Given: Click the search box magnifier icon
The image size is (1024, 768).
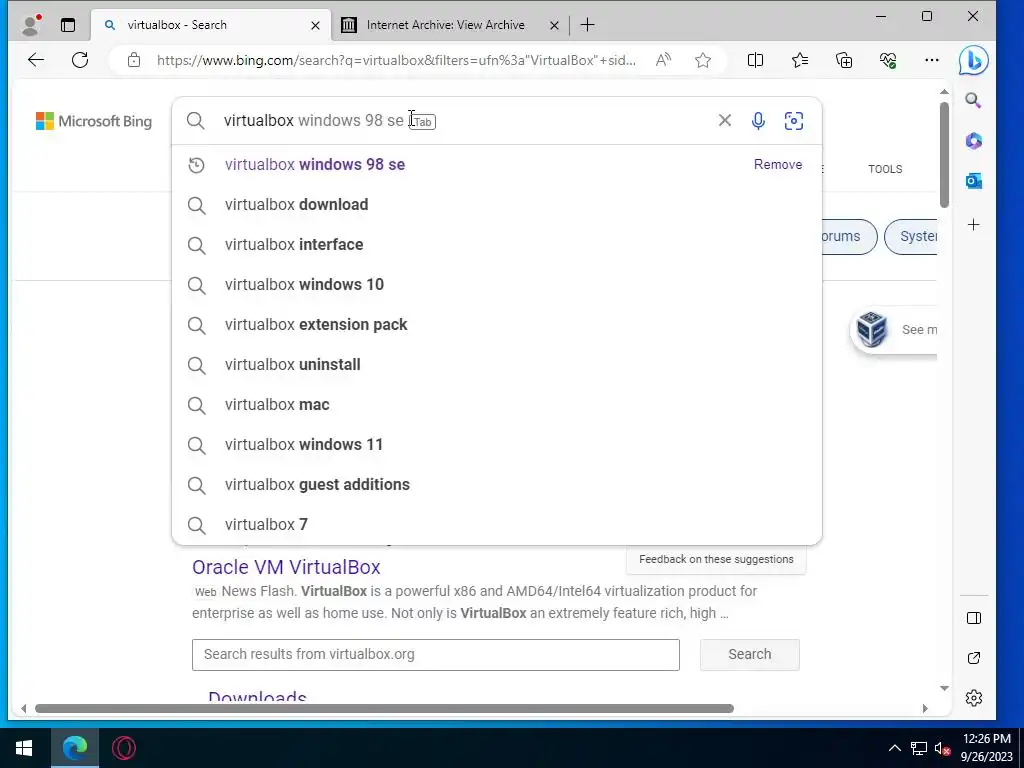Looking at the screenshot, I should (195, 120).
